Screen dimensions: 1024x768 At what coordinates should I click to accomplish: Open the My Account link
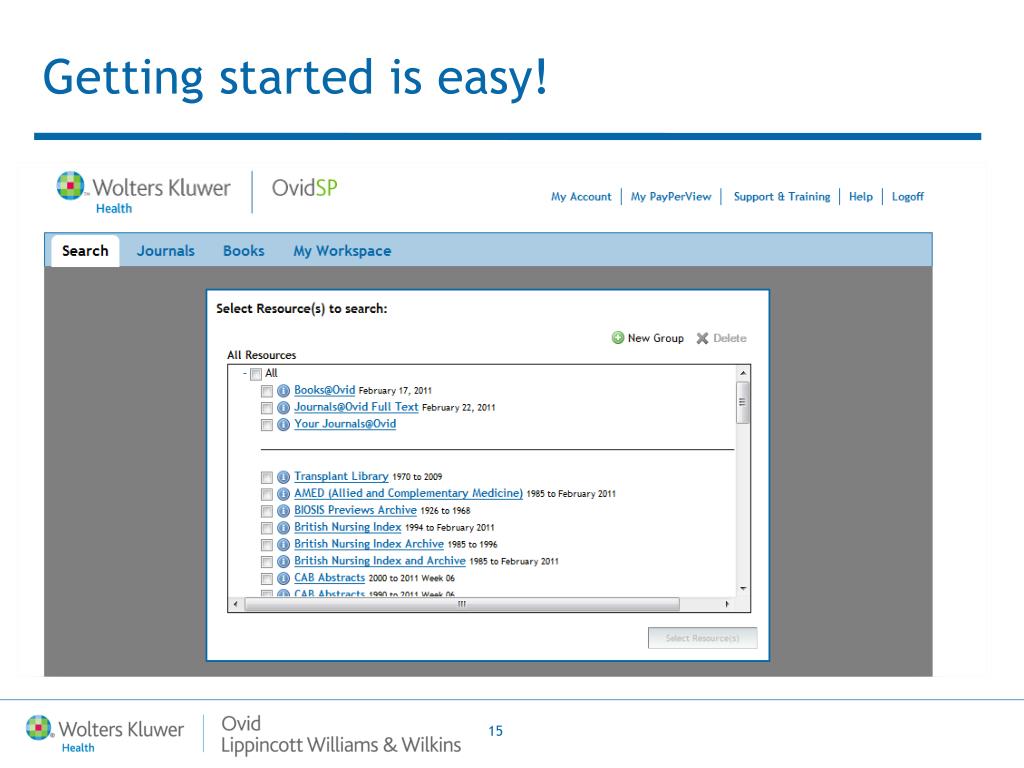pyautogui.click(x=581, y=197)
